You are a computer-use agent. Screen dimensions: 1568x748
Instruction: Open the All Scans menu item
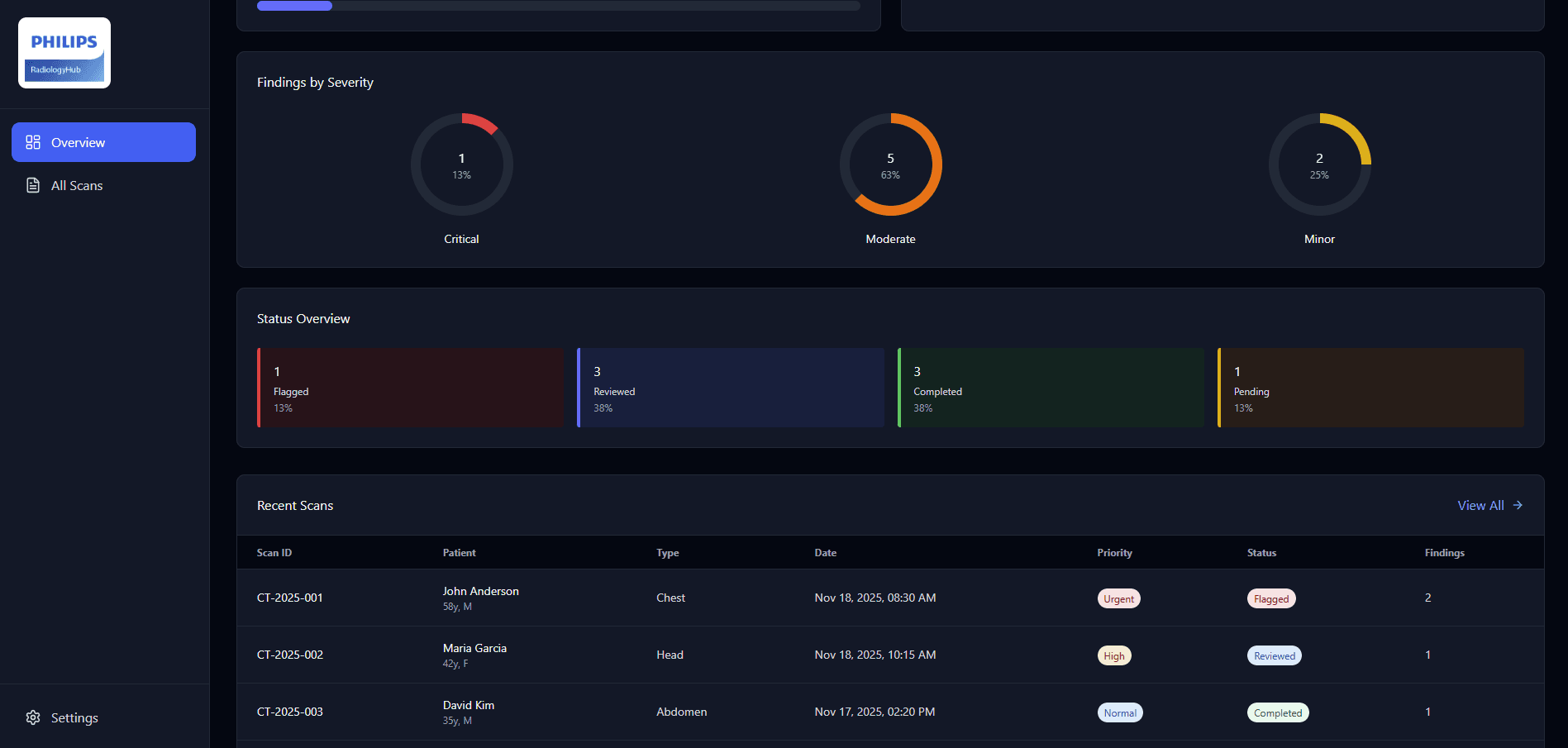click(103, 185)
